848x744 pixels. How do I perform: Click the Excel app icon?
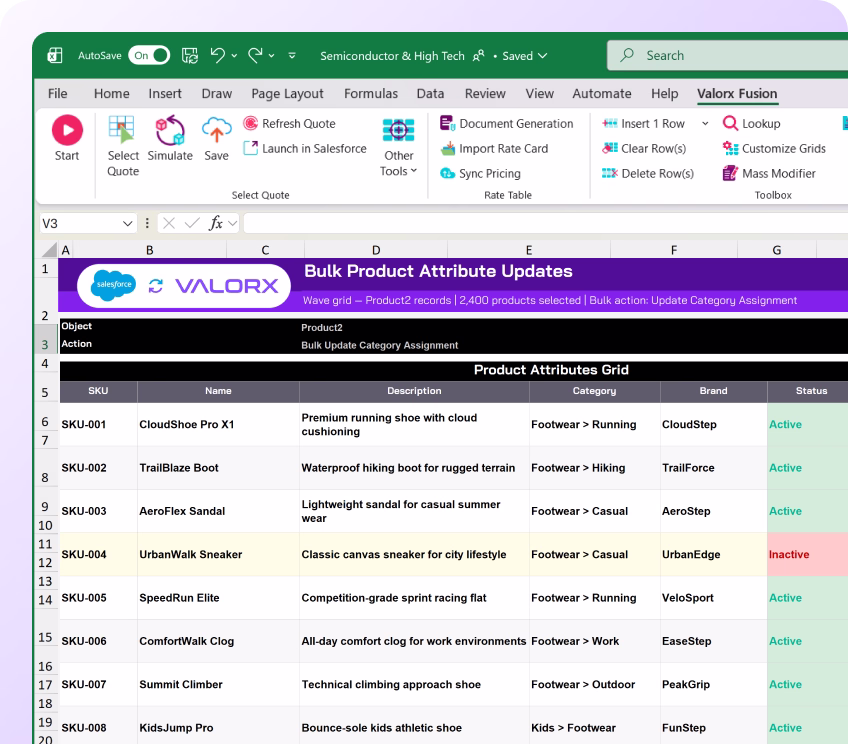click(x=55, y=55)
